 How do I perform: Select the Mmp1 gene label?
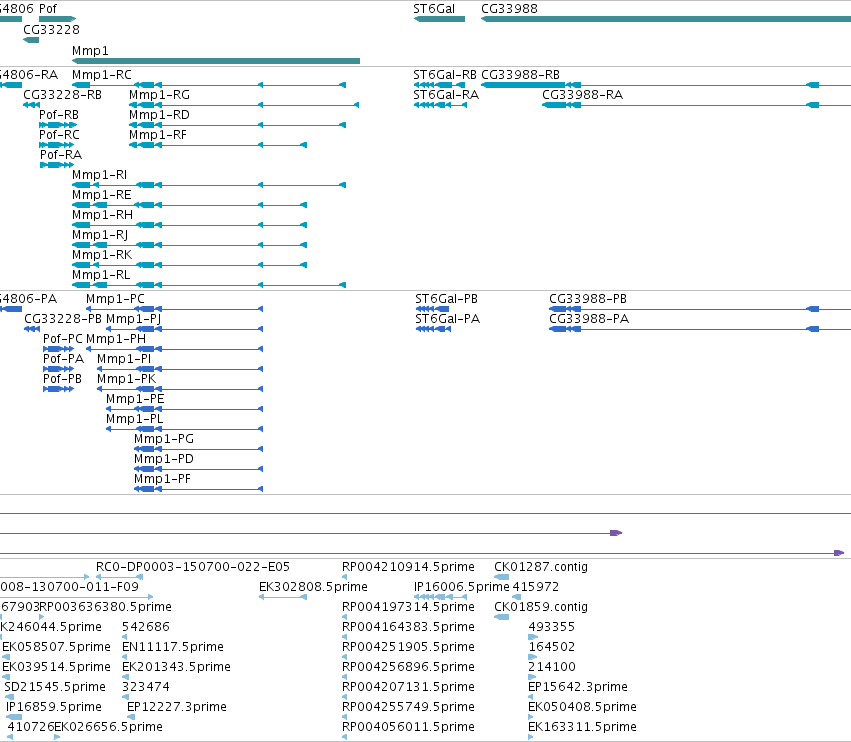[x=90, y=50]
